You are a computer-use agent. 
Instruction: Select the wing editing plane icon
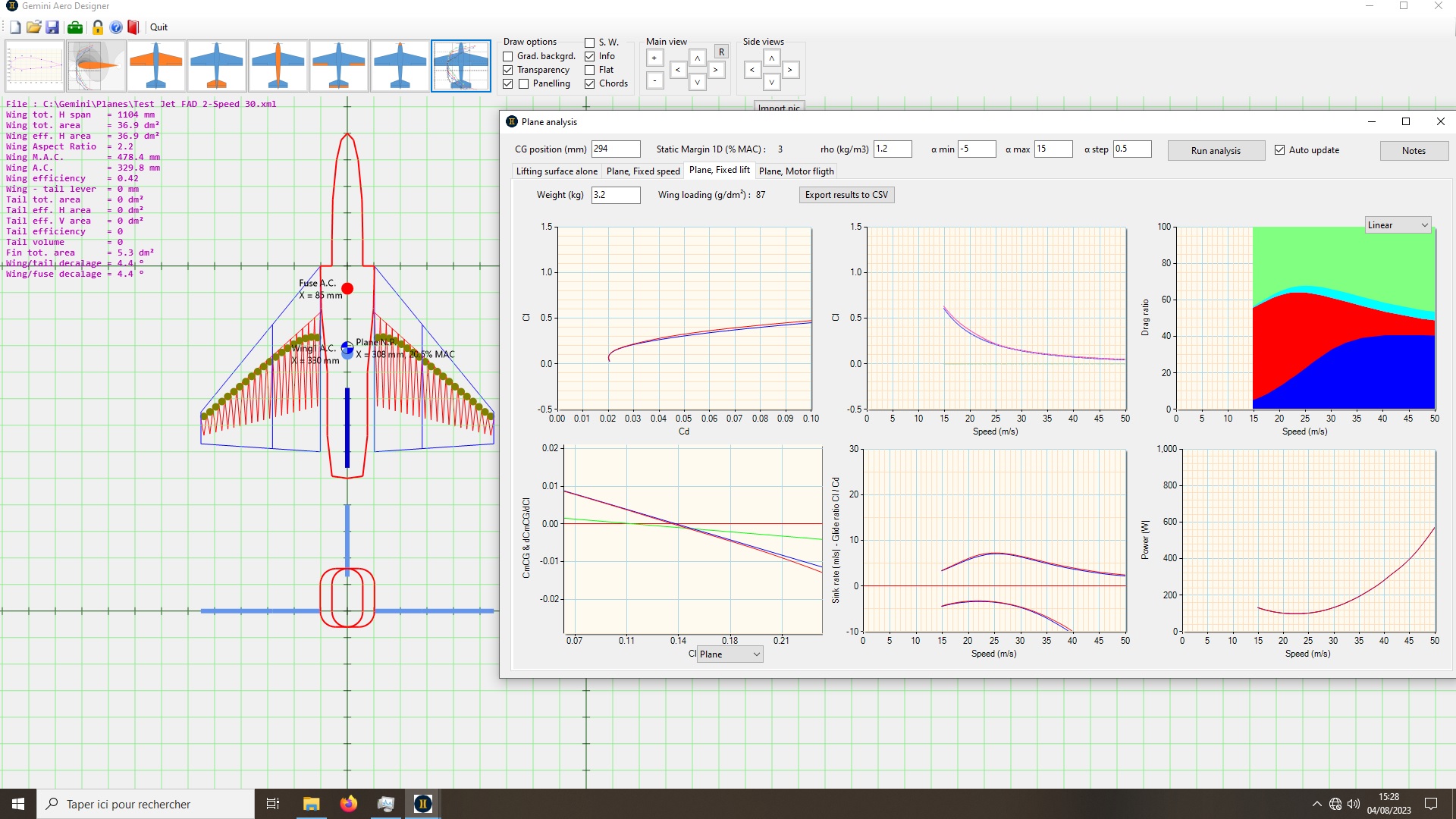[x=156, y=66]
